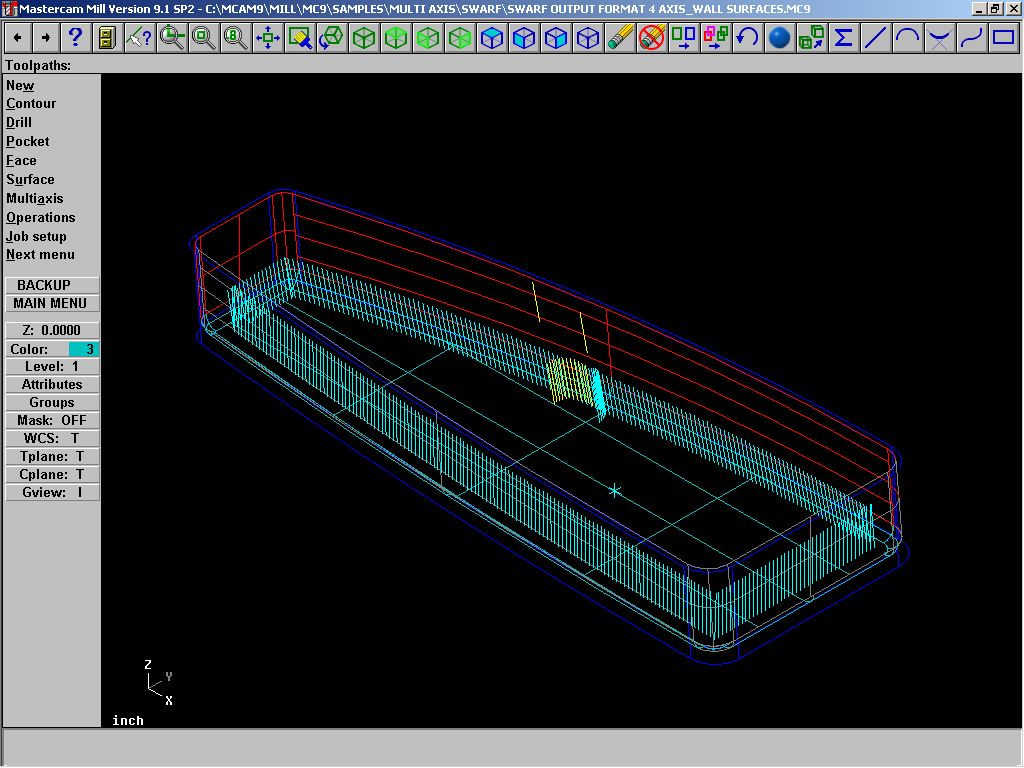Set Gview isometric plain green cube

pyautogui.click(x=364, y=38)
